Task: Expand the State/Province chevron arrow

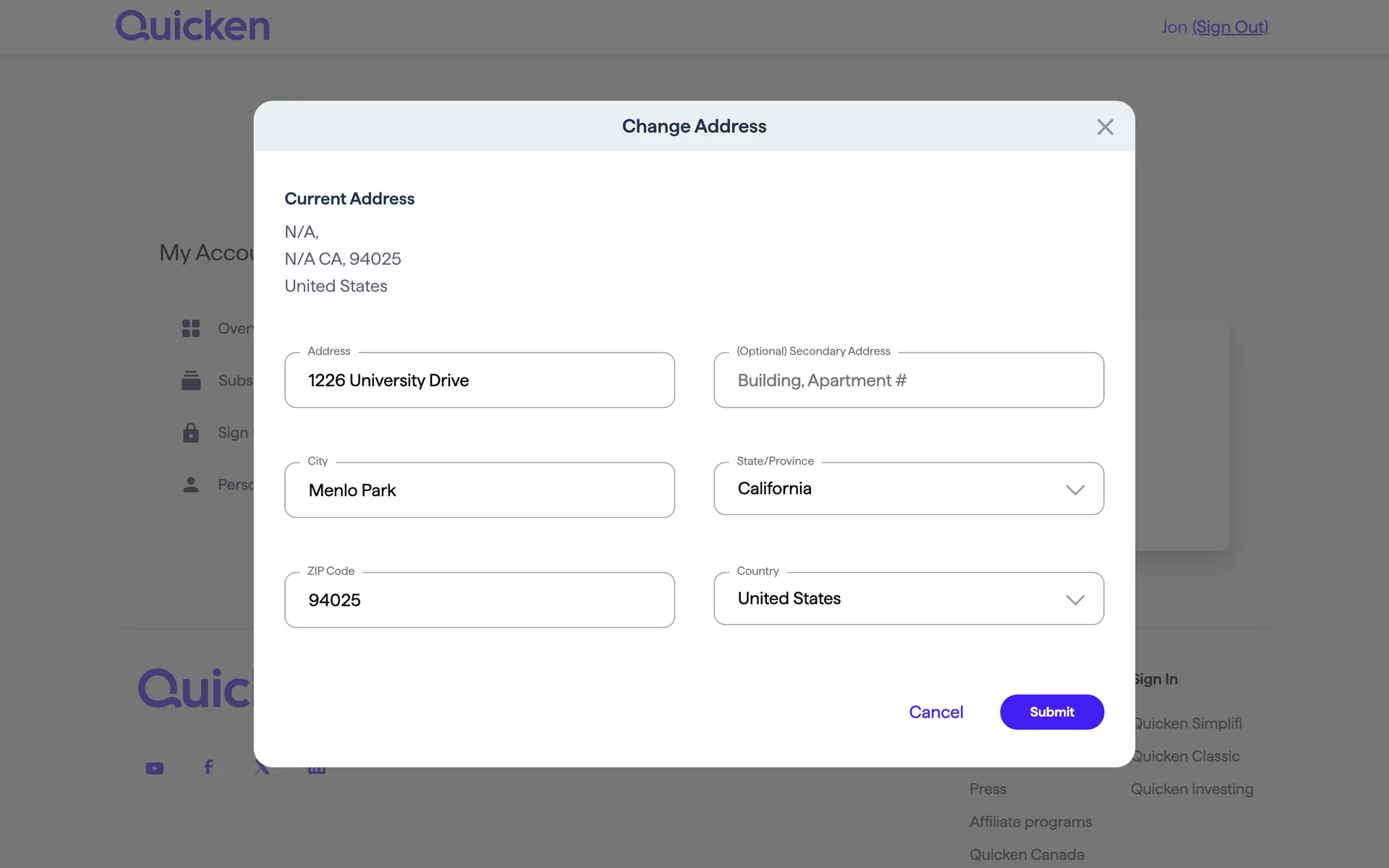Action: (1075, 490)
